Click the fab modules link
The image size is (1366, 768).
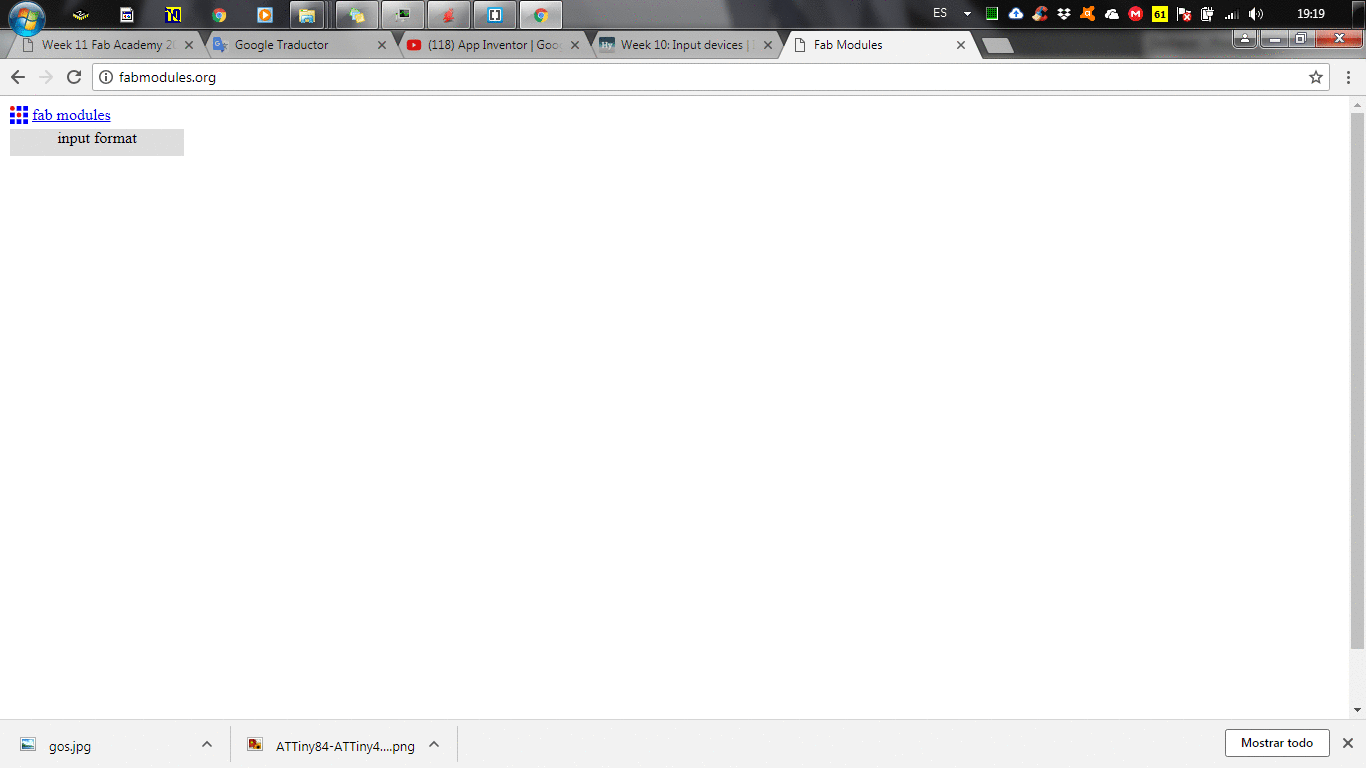tap(71, 115)
